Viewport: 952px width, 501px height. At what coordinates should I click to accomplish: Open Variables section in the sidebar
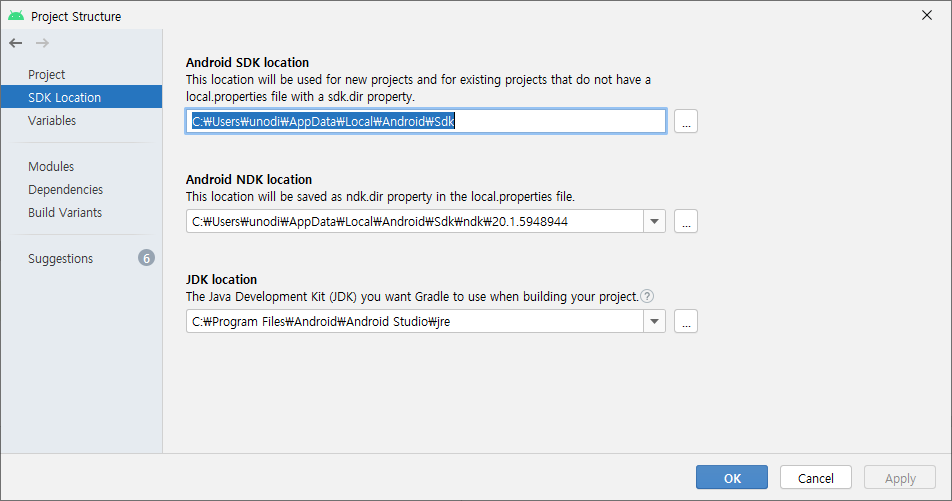pyautogui.click(x=81, y=120)
